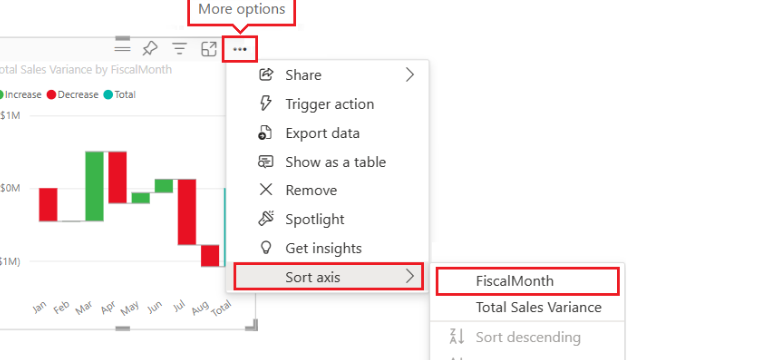Click the green March bar in chart
Screen dimensions: 782x360
coord(94,186)
